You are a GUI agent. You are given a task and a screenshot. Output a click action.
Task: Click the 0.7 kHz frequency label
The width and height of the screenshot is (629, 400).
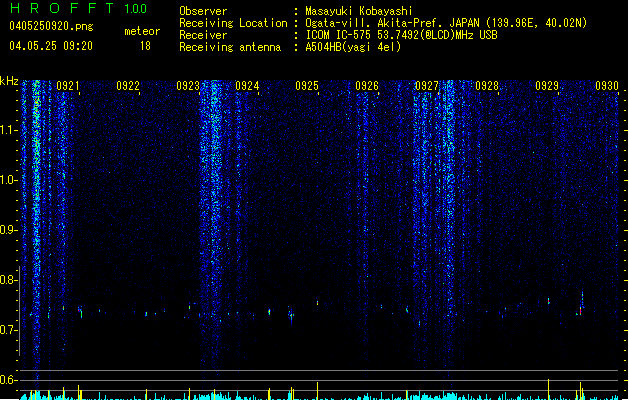9,330
